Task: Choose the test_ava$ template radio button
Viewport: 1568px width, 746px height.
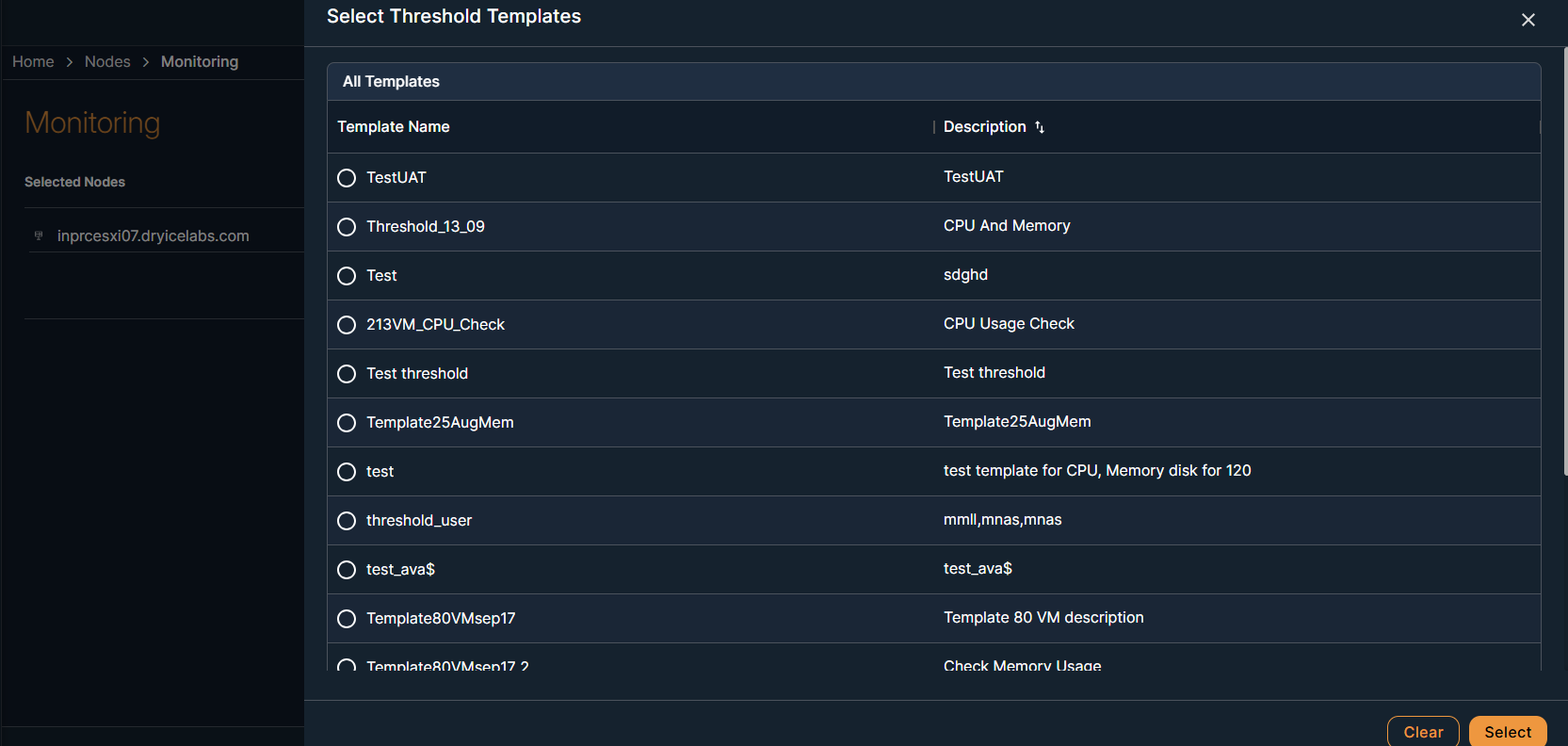Action: (x=347, y=570)
